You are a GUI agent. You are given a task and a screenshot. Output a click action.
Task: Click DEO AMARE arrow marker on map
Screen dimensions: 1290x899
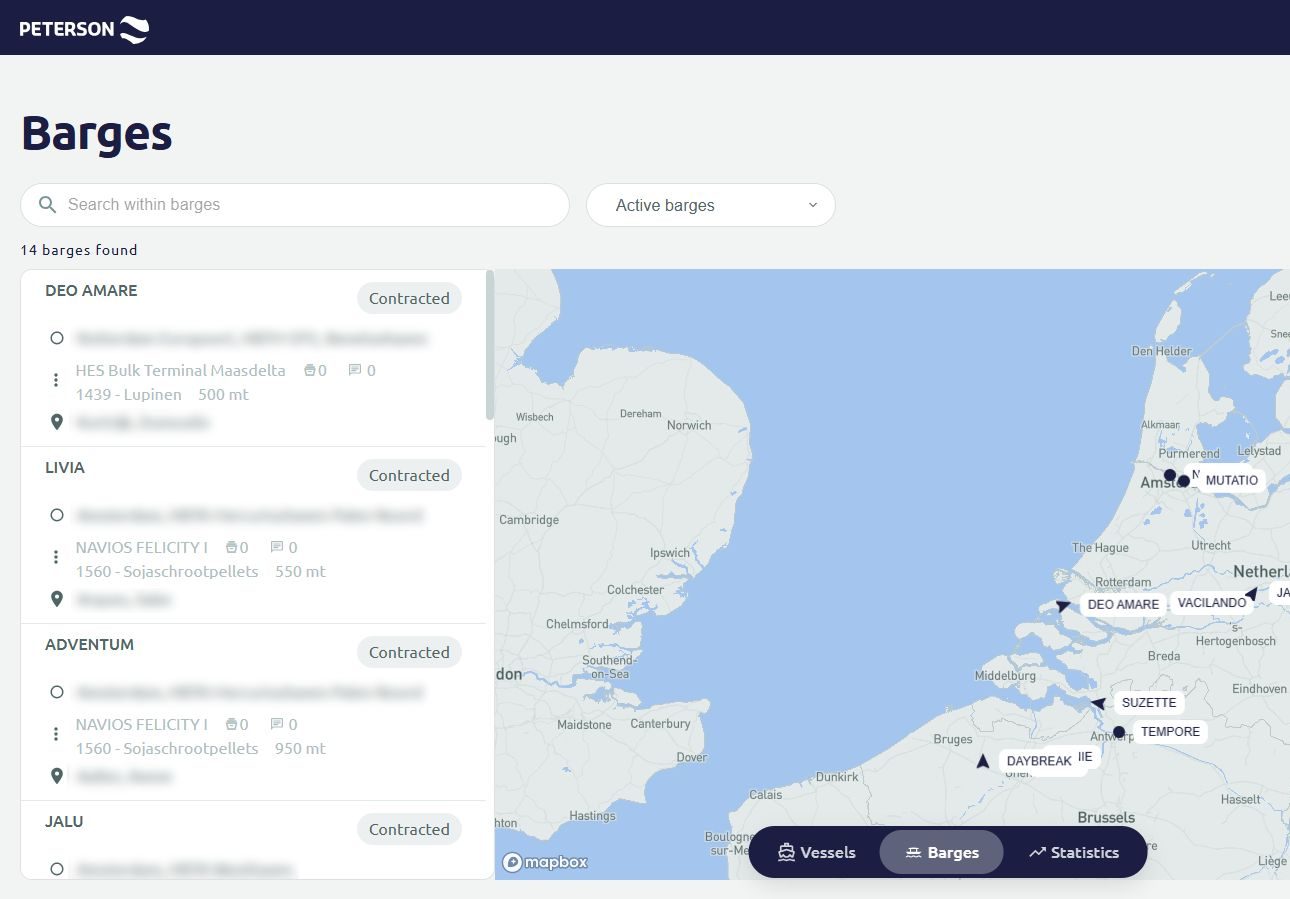(1063, 605)
